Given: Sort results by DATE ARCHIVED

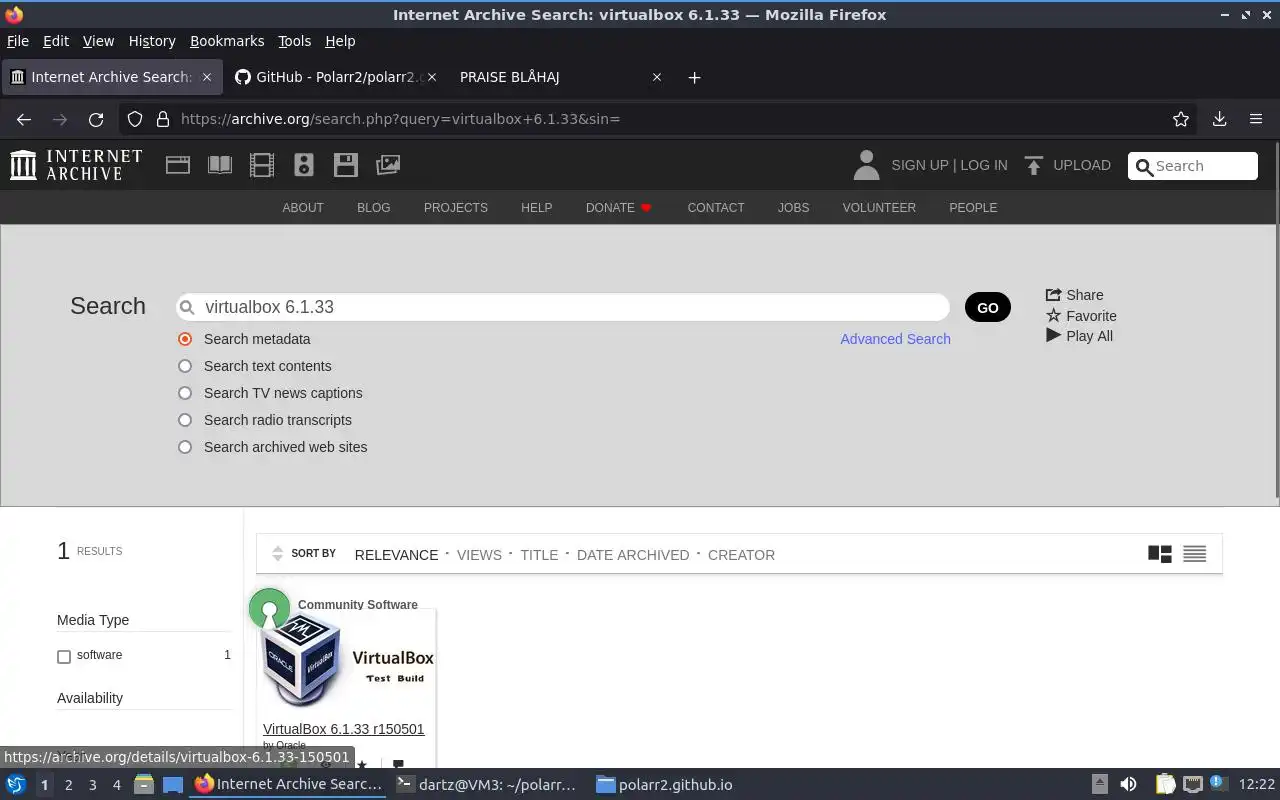Looking at the screenshot, I should pyautogui.click(x=633, y=555).
